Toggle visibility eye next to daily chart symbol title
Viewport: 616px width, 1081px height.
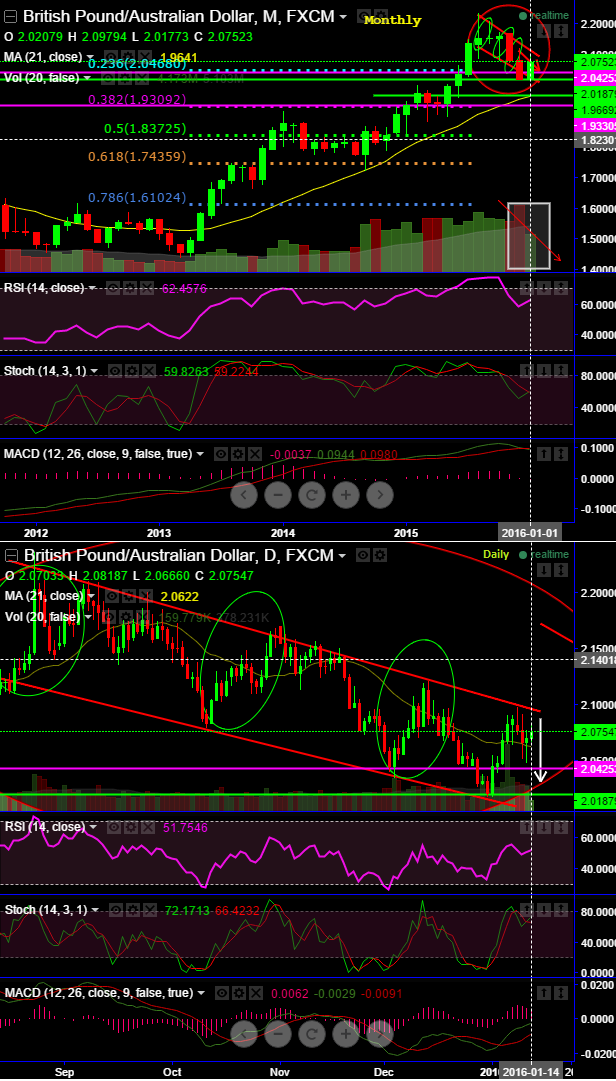[x=363, y=555]
